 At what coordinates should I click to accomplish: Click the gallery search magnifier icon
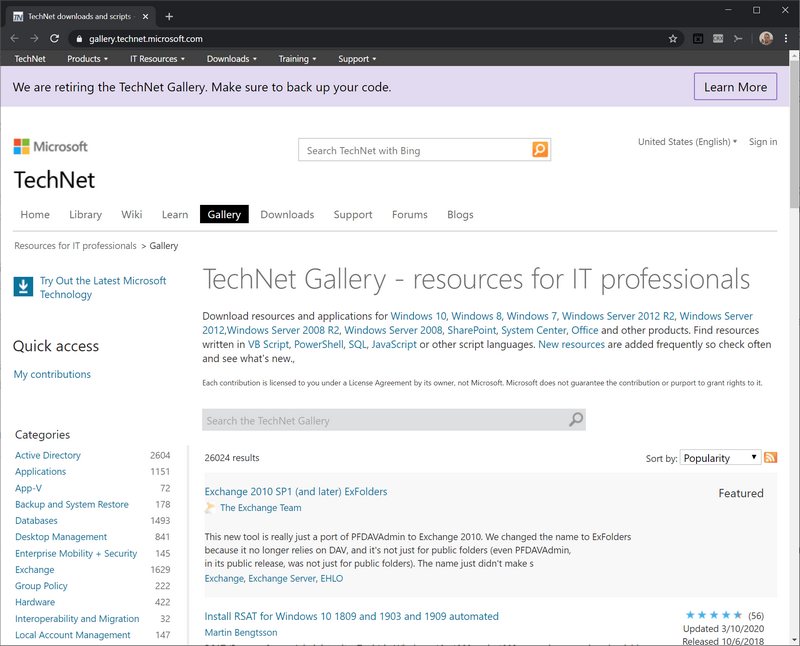click(575, 420)
